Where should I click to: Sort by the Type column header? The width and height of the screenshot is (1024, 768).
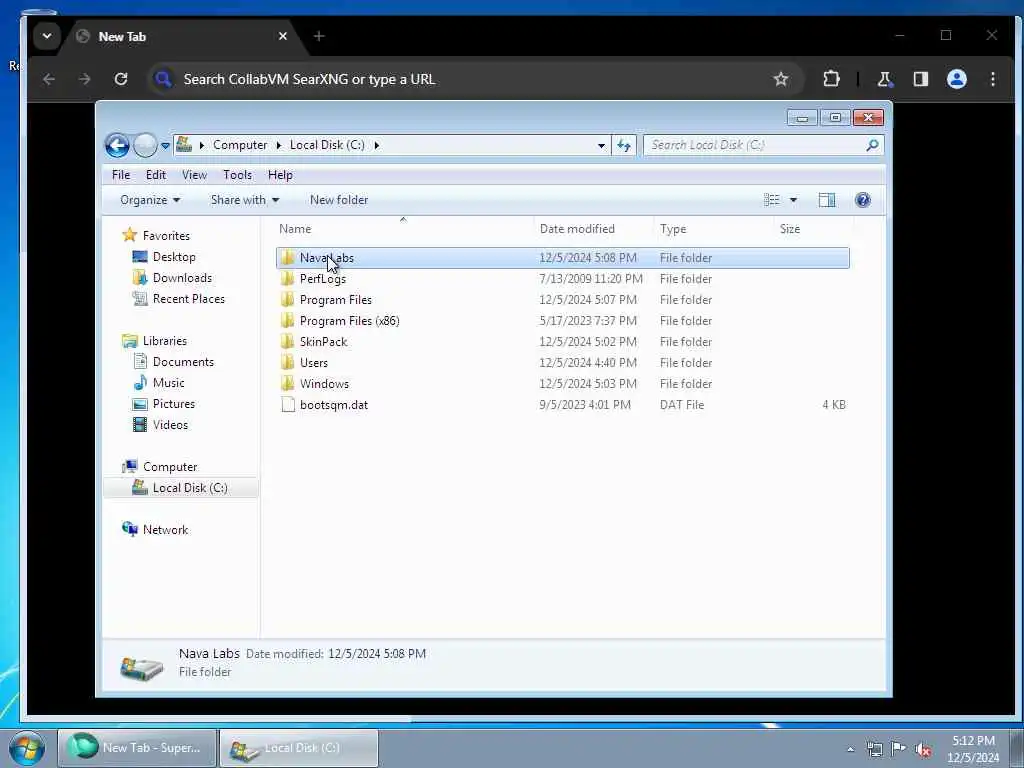pyautogui.click(x=673, y=229)
